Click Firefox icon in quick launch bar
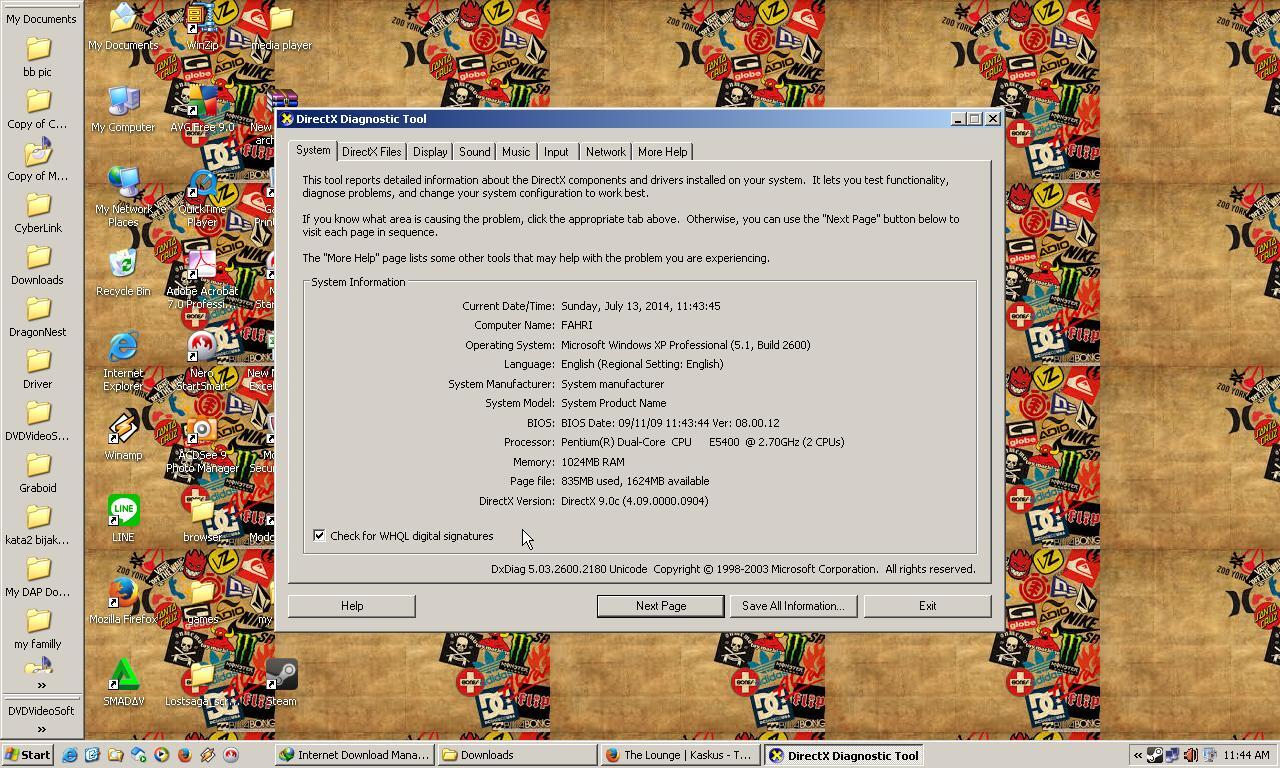Screen dimensions: 1280x768 point(184,755)
